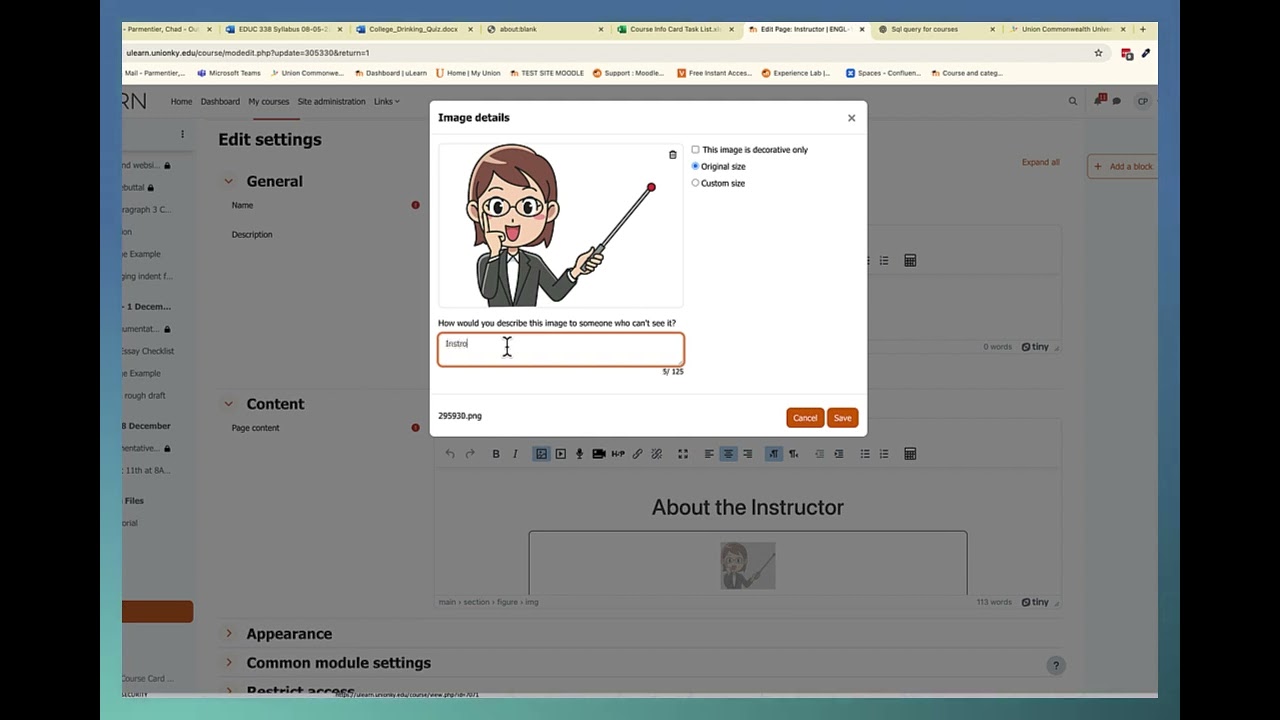This screenshot has height=720, width=1280.
Task: Click numbered list icon in Description toolbar
Action: pyautogui.click(x=884, y=261)
